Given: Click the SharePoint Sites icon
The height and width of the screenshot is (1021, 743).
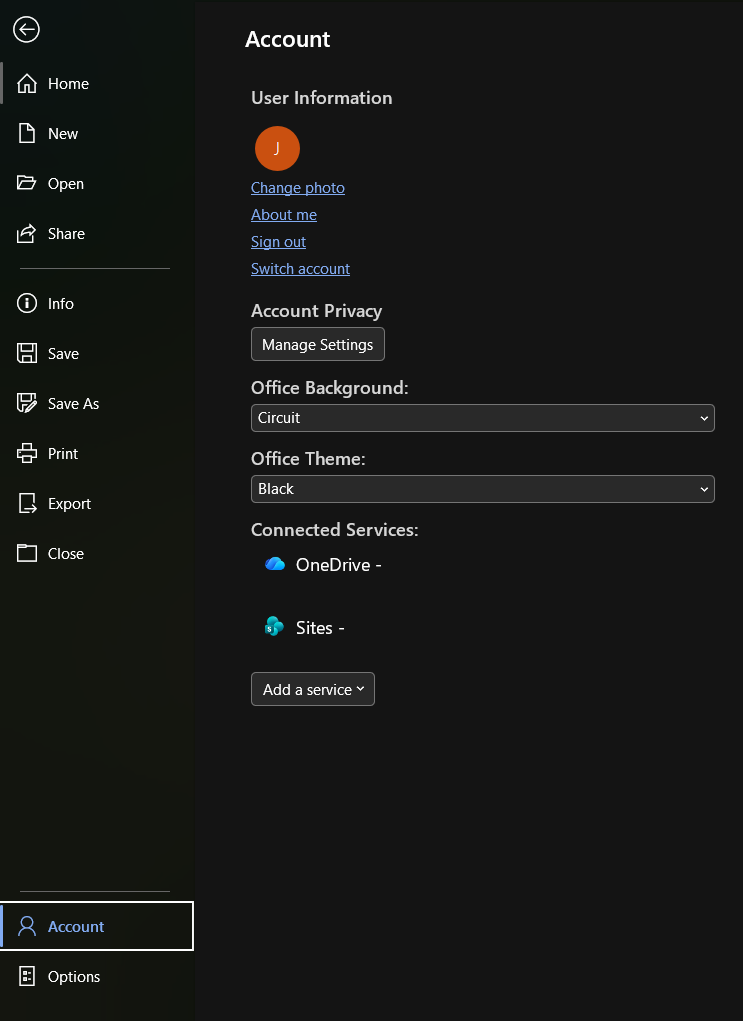Looking at the screenshot, I should click(274, 626).
